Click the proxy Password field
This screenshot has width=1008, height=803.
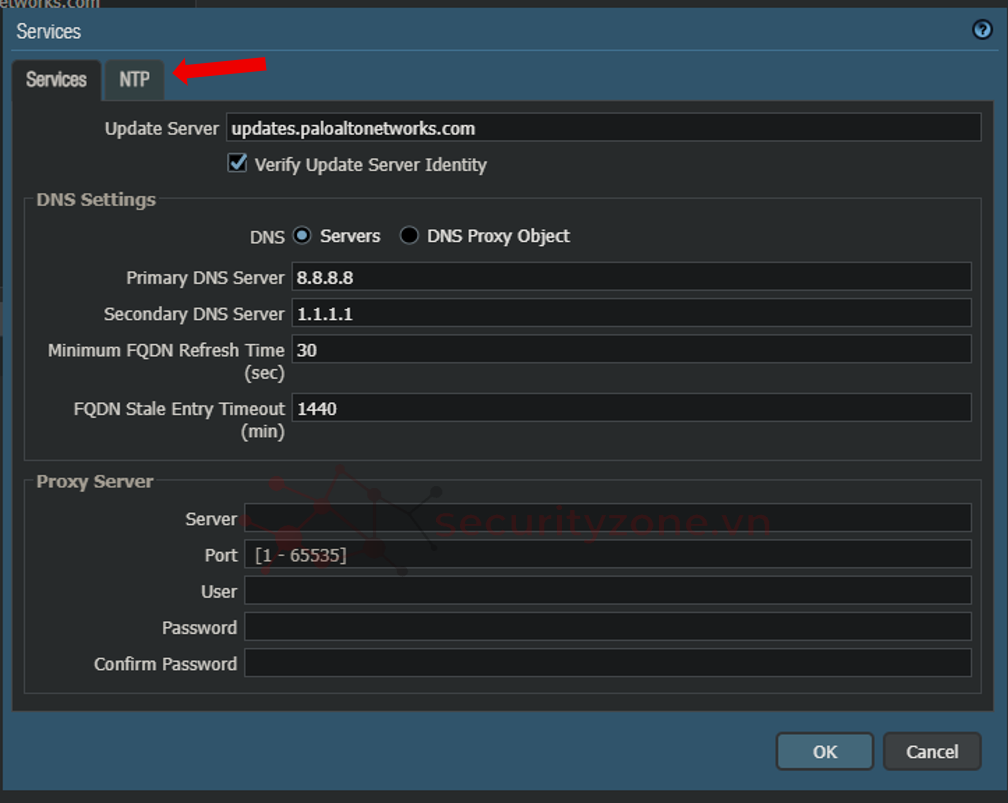click(607, 627)
